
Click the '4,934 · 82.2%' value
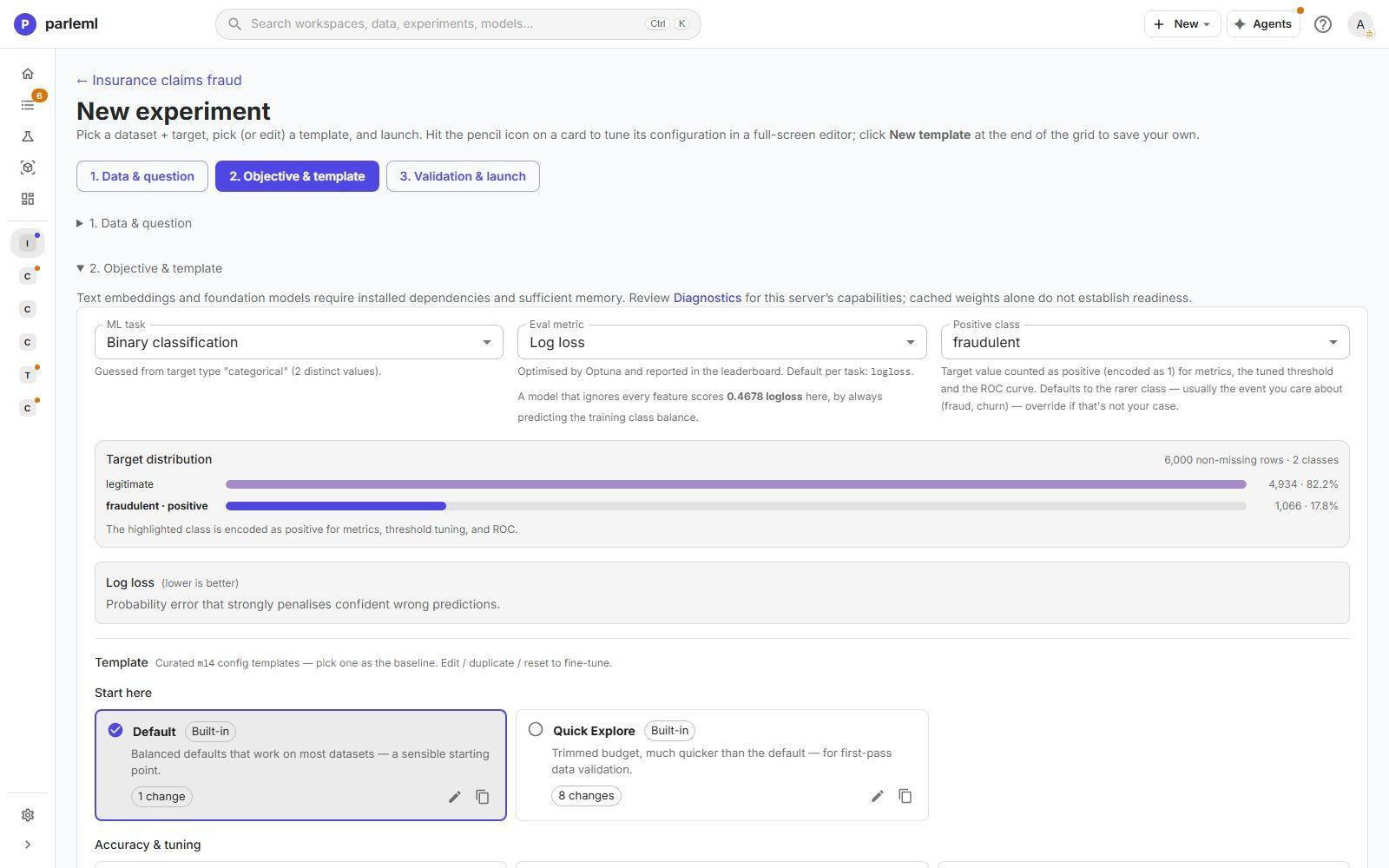pos(1303,484)
